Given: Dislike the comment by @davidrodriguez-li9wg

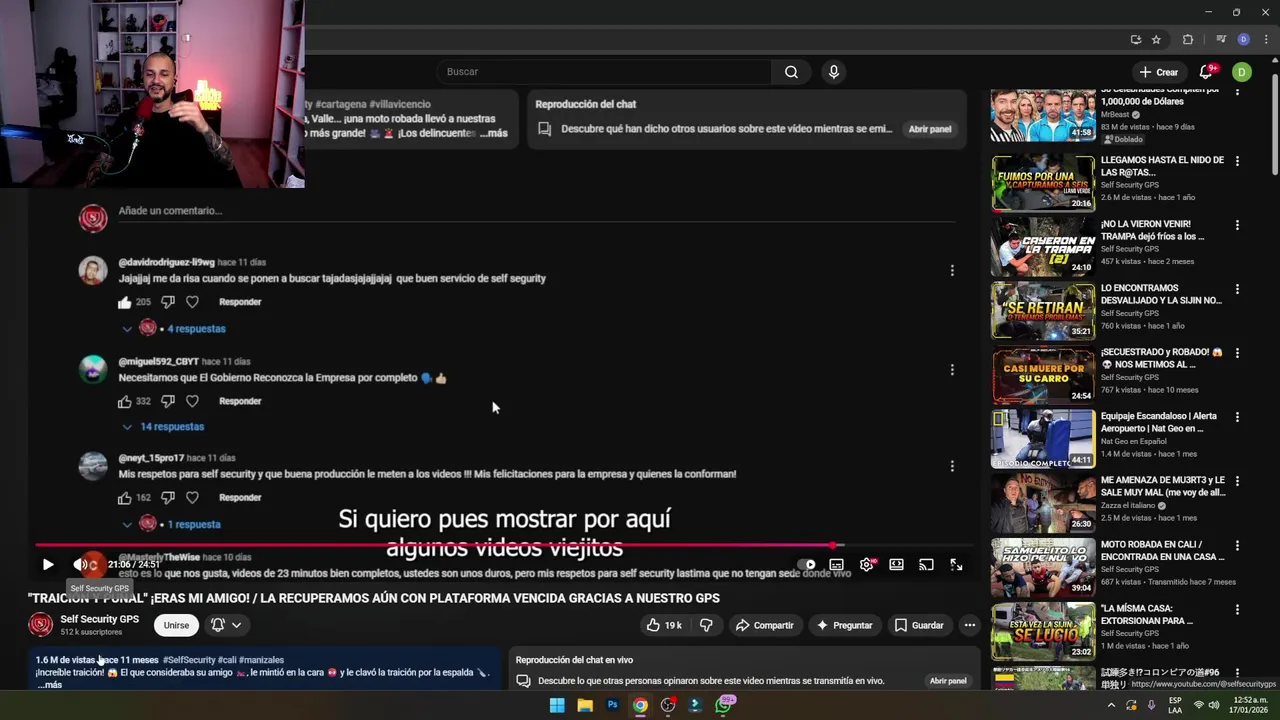Looking at the screenshot, I should point(168,302).
